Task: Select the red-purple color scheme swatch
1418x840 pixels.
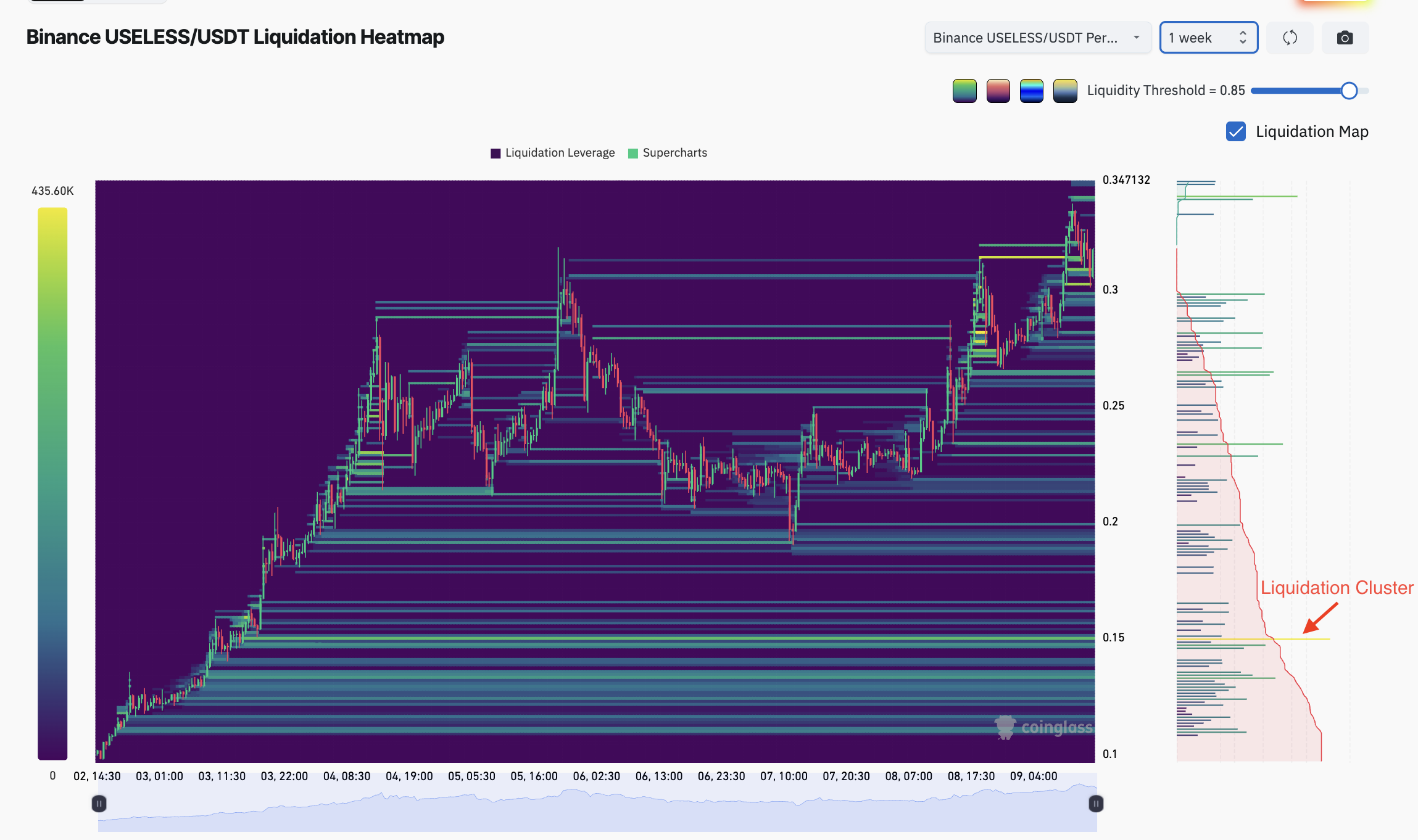Action: coord(998,91)
